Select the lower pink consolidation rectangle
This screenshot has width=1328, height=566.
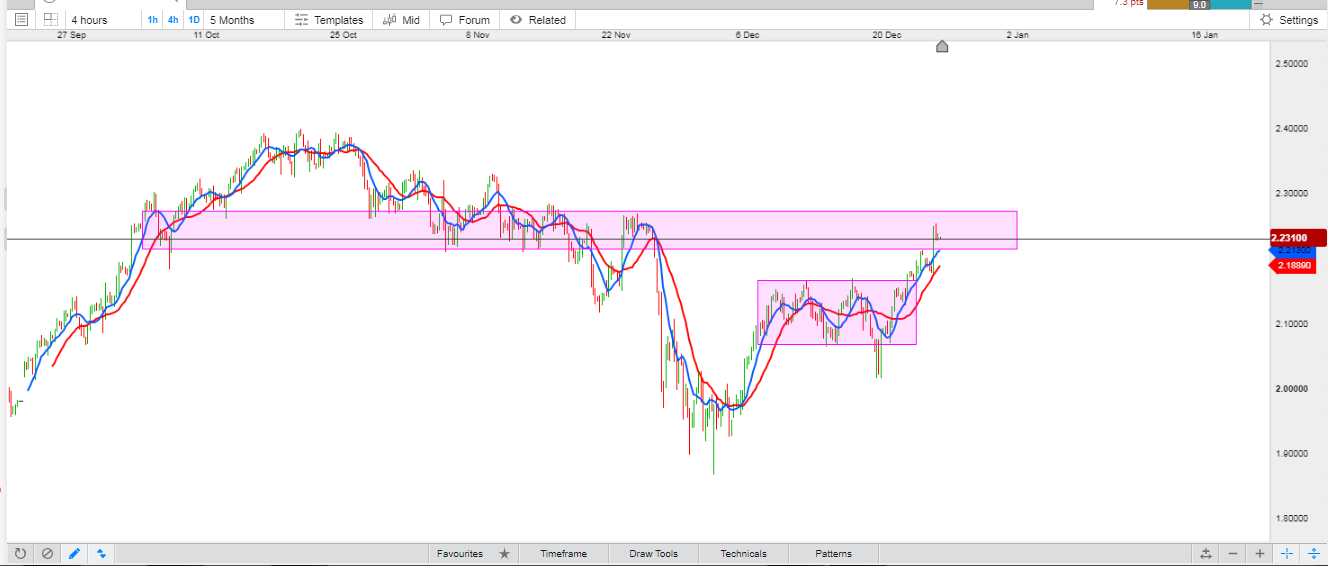click(x=837, y=312)
